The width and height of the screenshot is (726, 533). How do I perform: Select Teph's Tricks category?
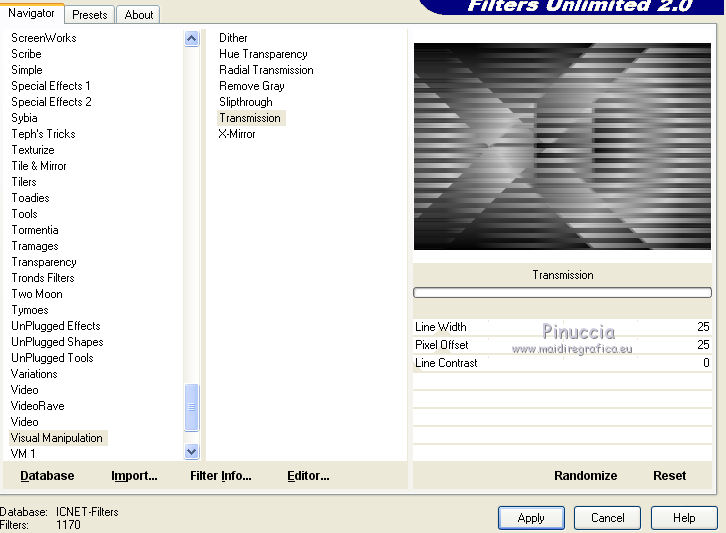point(43,134)
